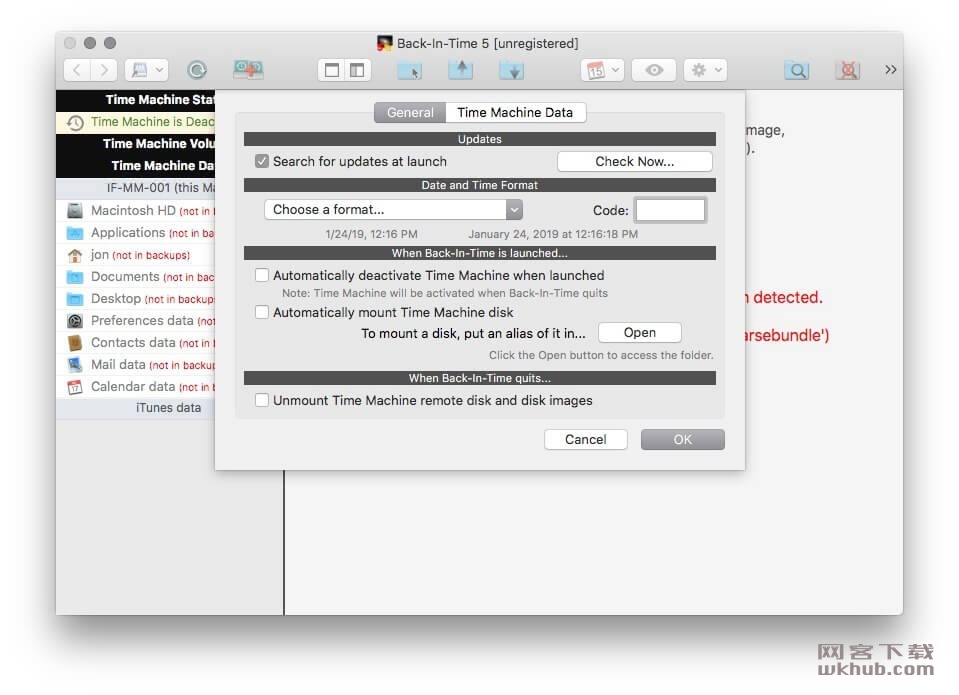Select Time Machine is Deactivated status row
The width and height of the screenshot is (959, 695).
tap(136, 122)
